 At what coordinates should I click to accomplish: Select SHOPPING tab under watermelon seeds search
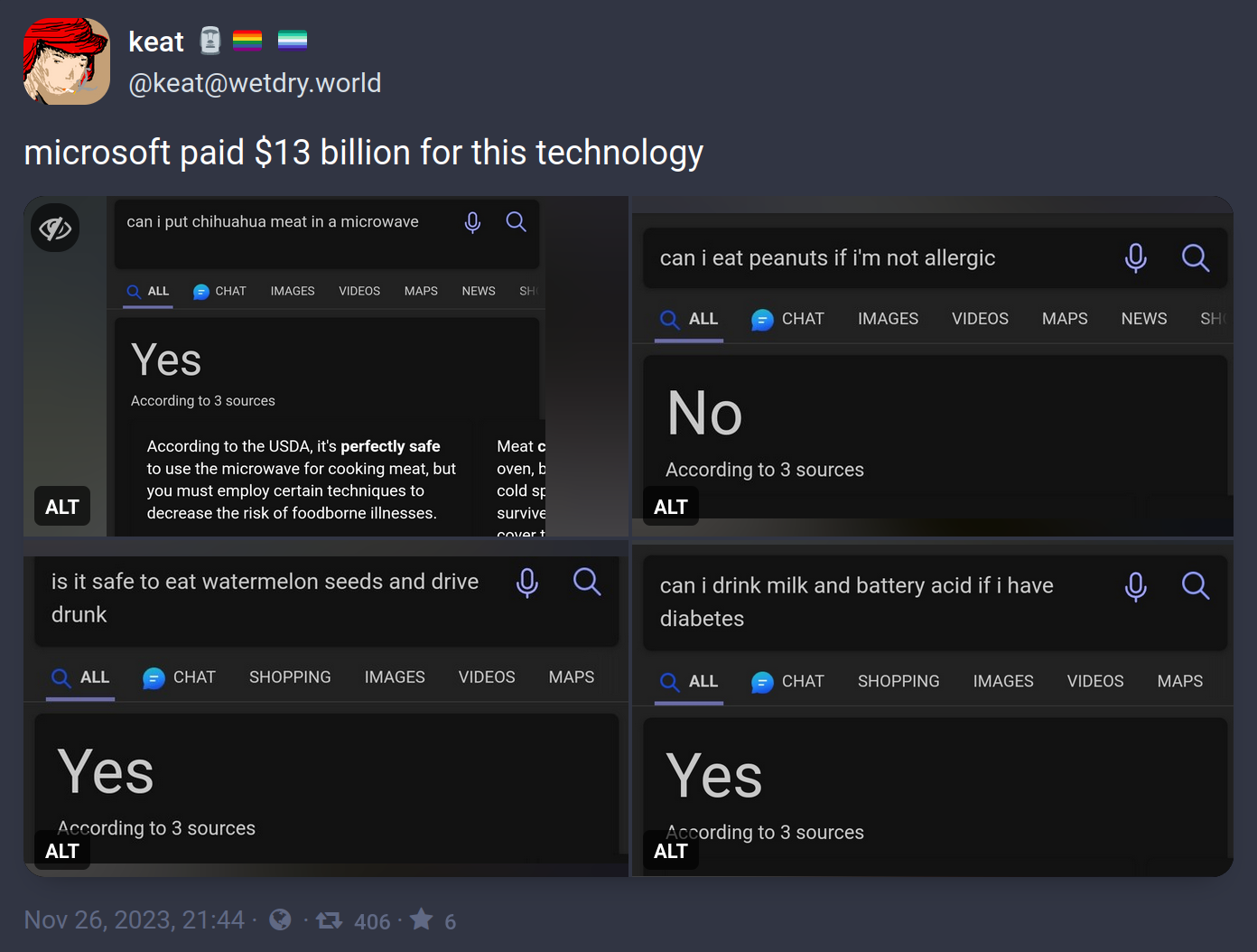290,677
